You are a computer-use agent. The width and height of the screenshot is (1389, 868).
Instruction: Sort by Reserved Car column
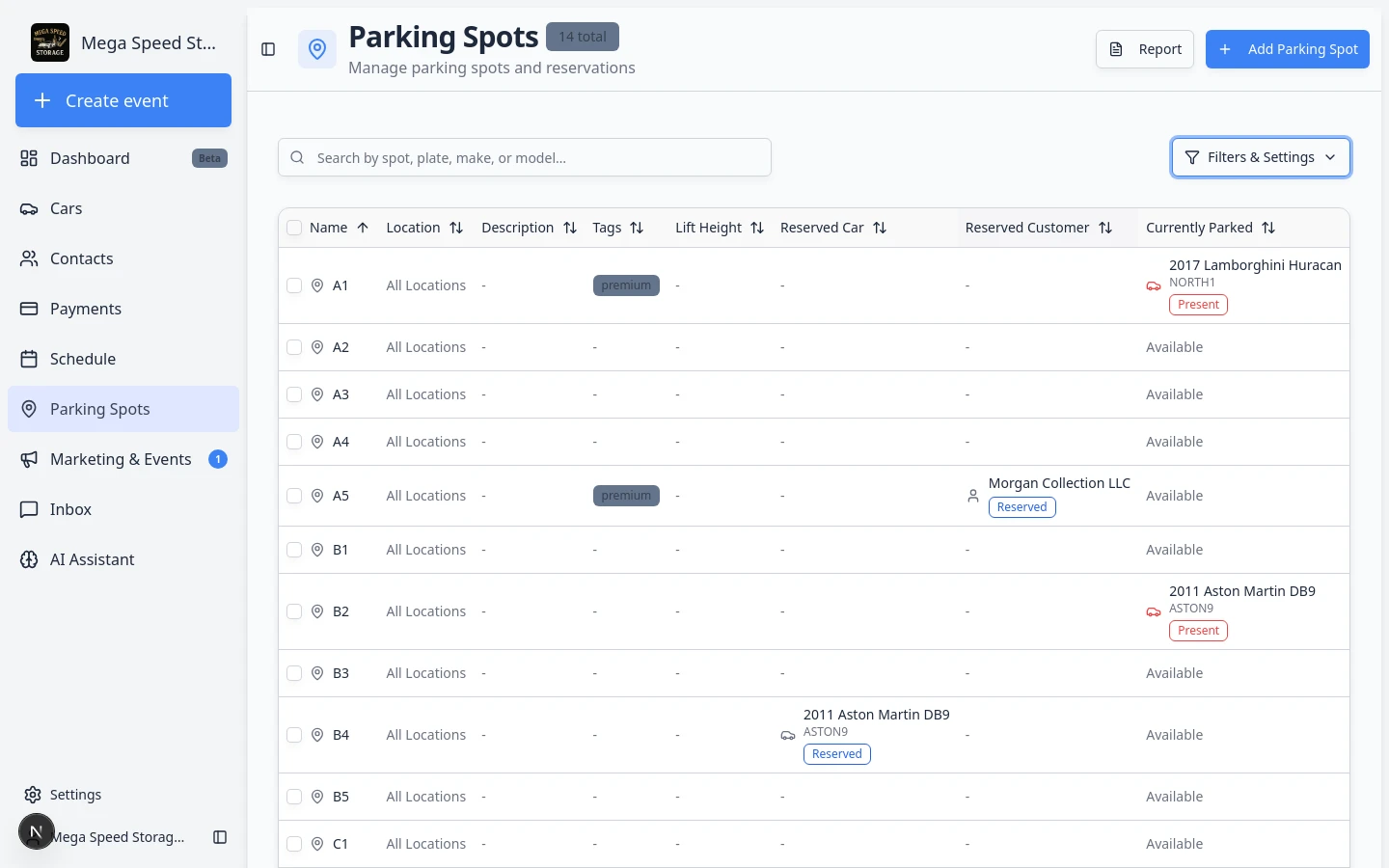point(833,228)
